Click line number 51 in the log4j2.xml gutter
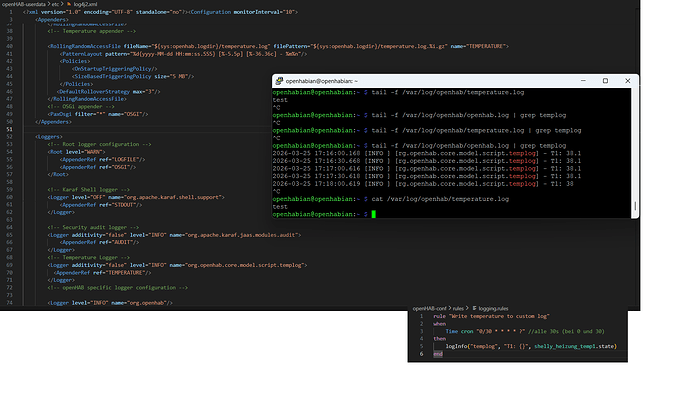Viewport: 690px width, 393px height. [x=10, y=129]
